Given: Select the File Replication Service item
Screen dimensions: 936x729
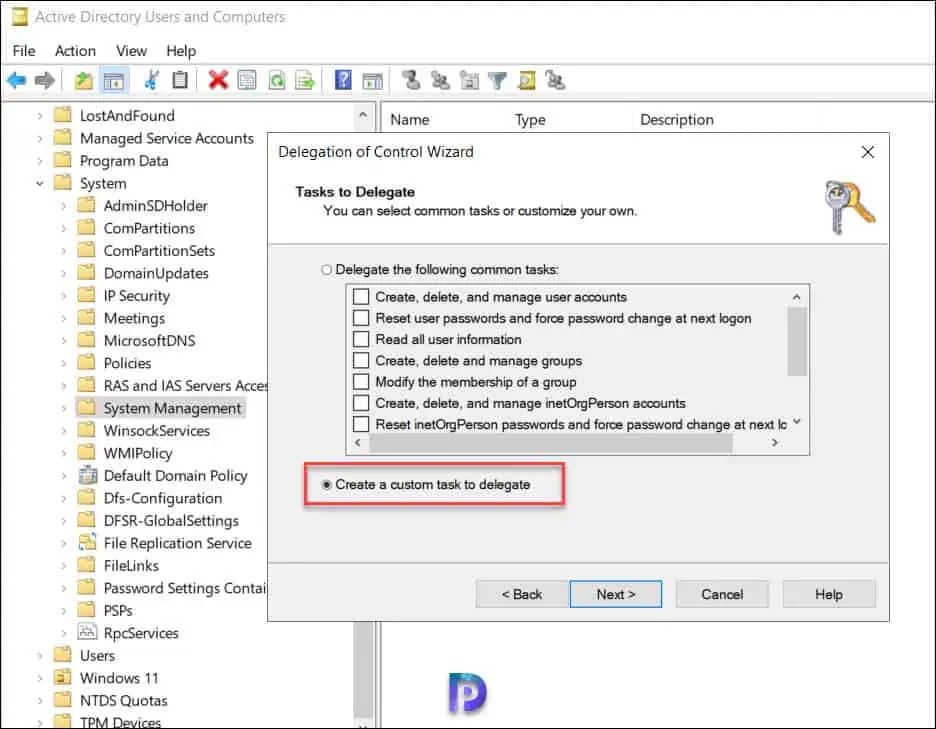Looking at the screenshot, I should click(x=177, y=543).
